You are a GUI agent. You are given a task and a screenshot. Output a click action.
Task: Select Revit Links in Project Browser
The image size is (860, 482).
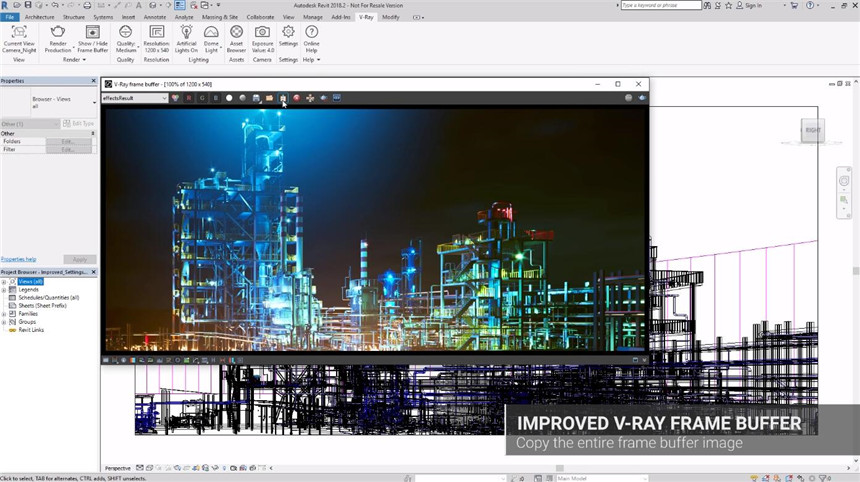(x=33, y=329)
